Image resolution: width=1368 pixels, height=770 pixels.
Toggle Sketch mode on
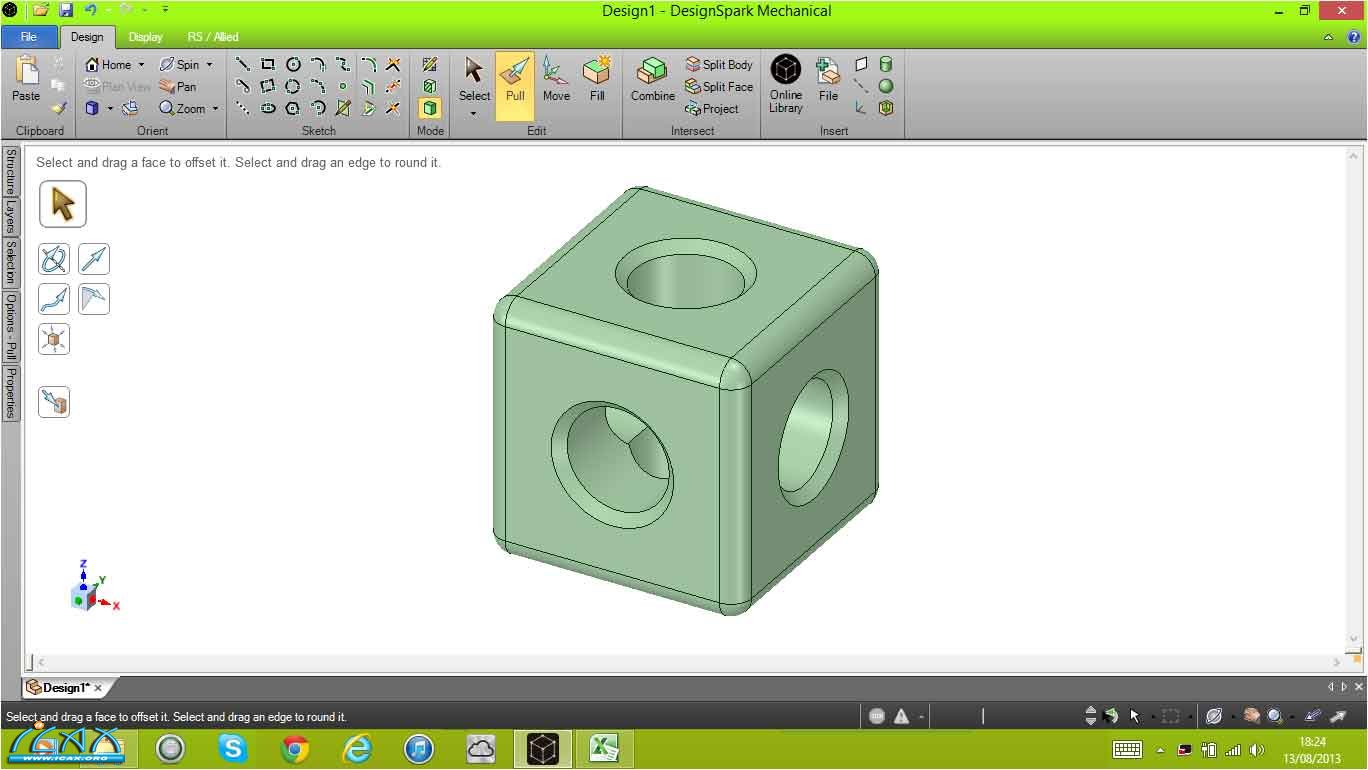click(x=430, y=64)
